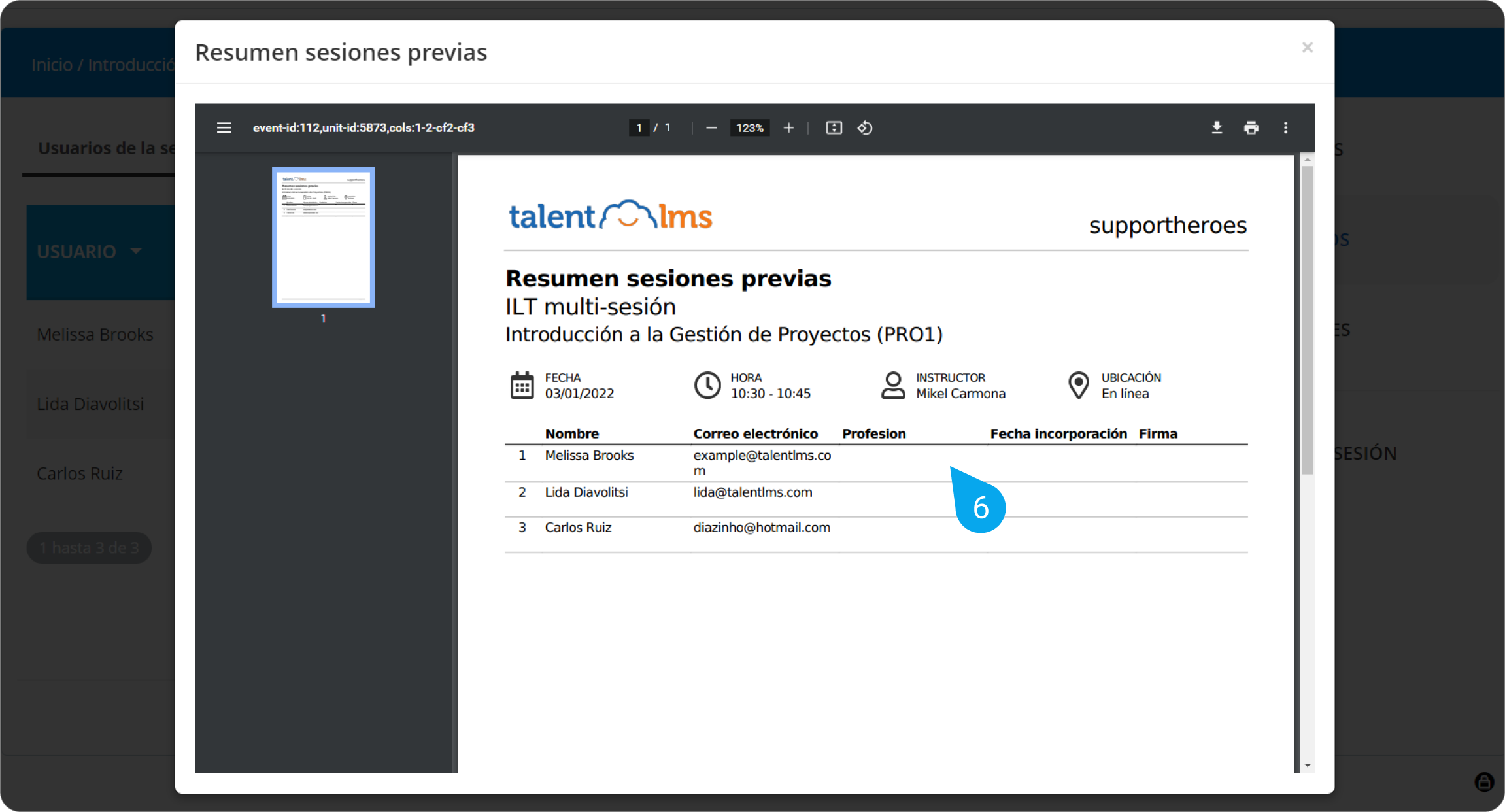Click the page number input field
Viewport: 1505px width, 812px height.
pyautogui.click(x=639, y=127)
